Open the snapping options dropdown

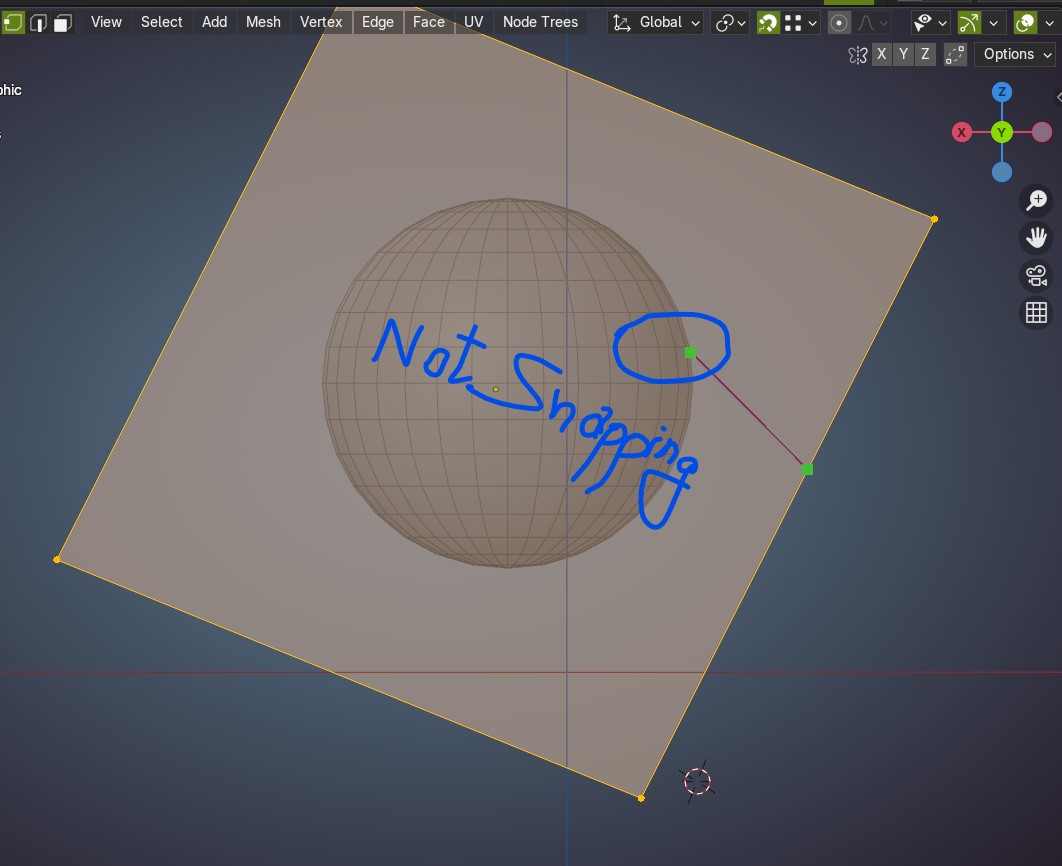[802, 23]
